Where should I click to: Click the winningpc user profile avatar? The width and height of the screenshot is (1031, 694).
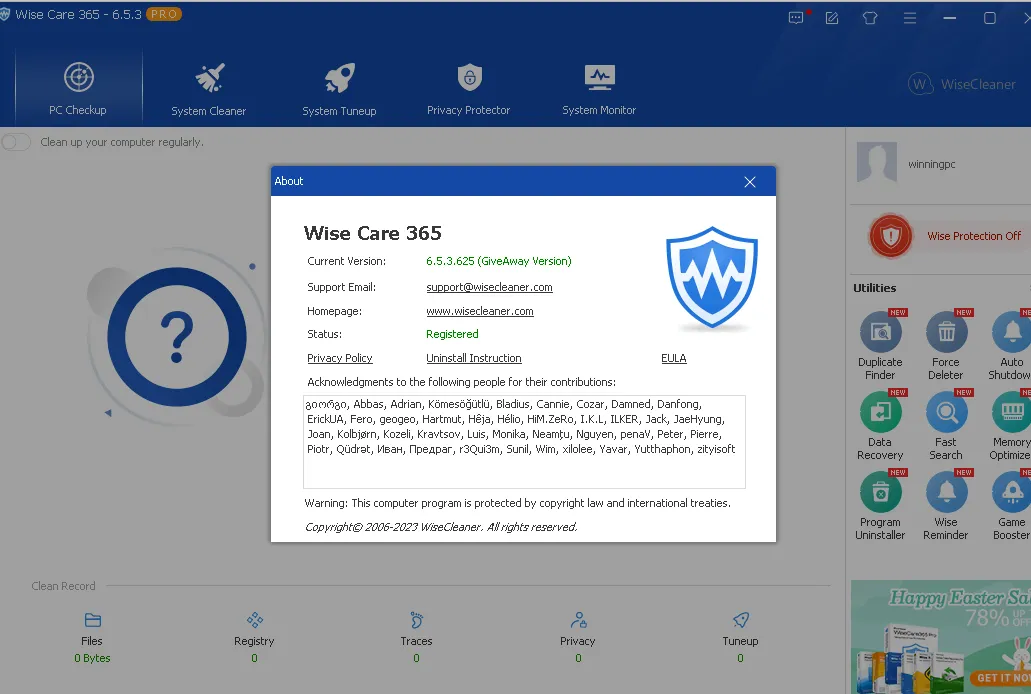877,163
